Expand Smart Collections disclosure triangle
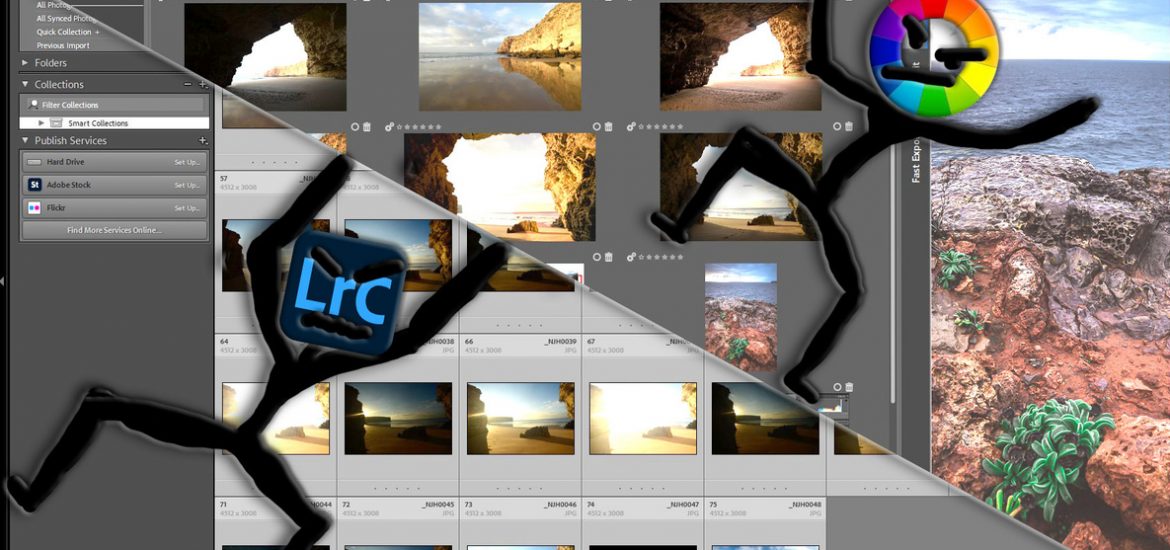The height and width of the screenshot is (550, 1170). tap(42, 123)
